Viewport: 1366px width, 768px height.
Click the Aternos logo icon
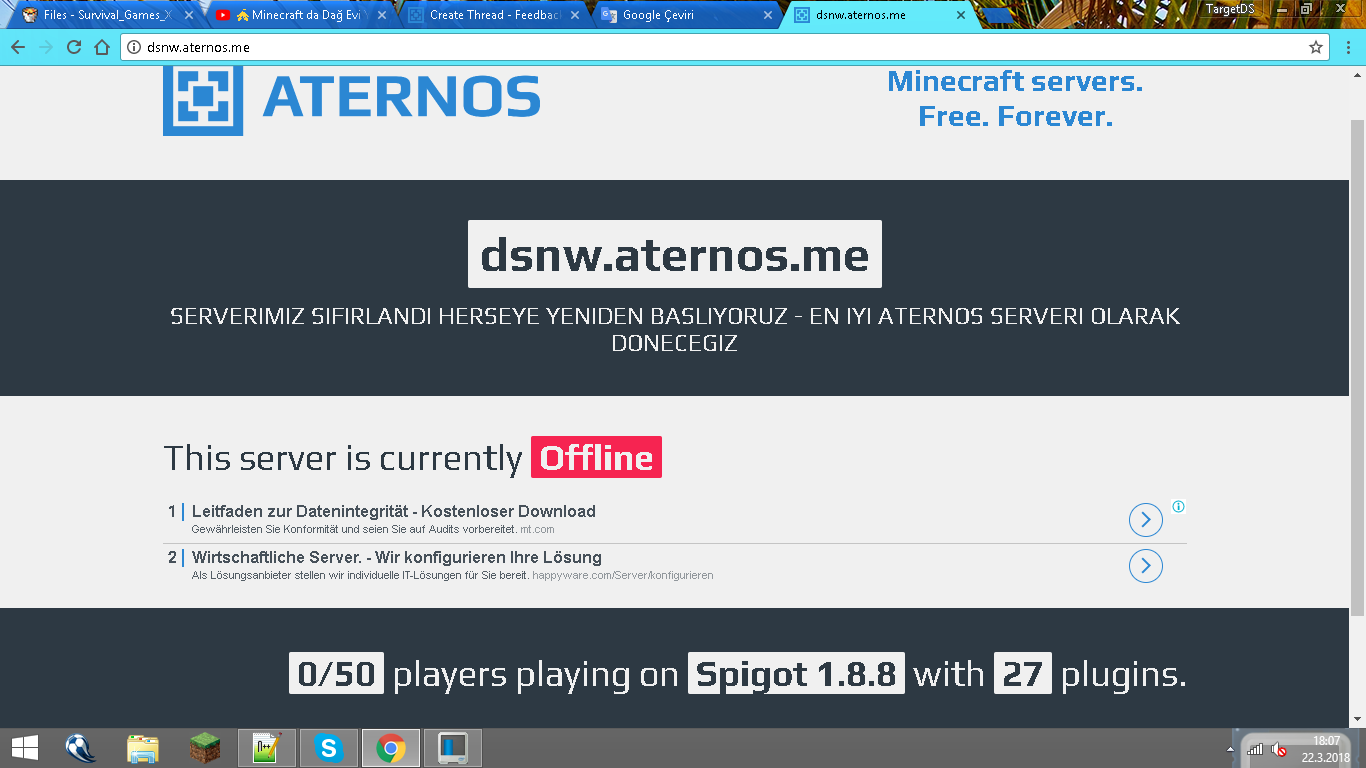point(203,100)
